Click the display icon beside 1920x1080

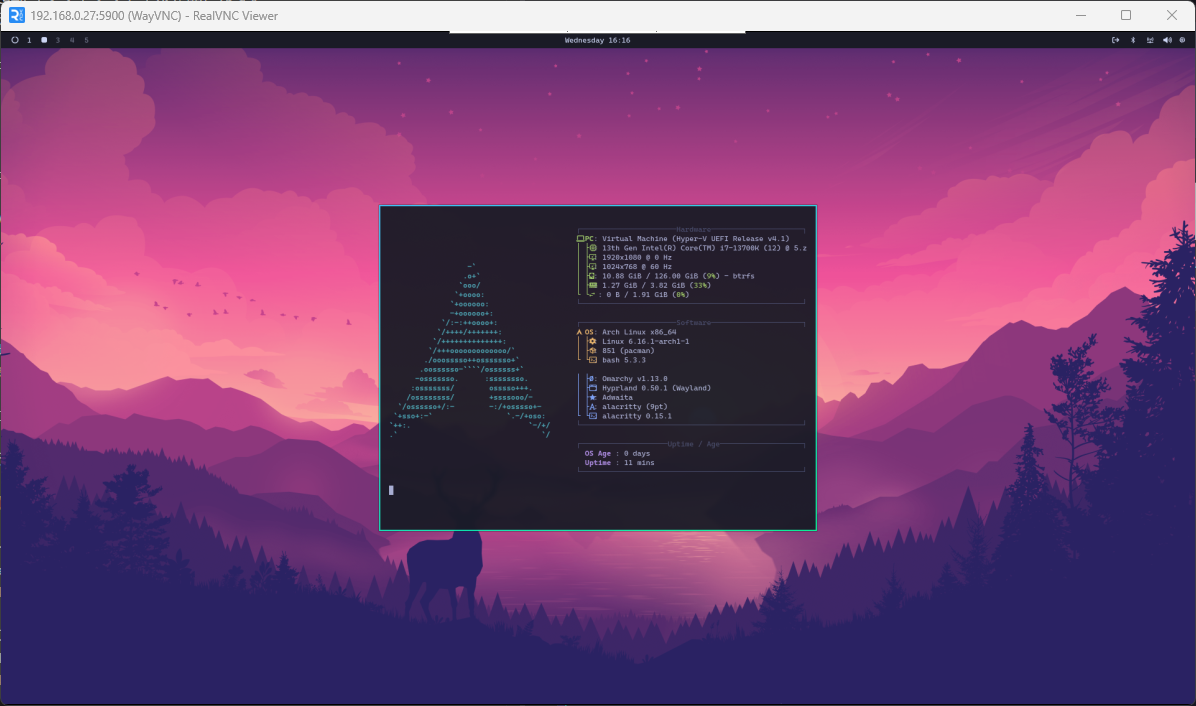593,257
